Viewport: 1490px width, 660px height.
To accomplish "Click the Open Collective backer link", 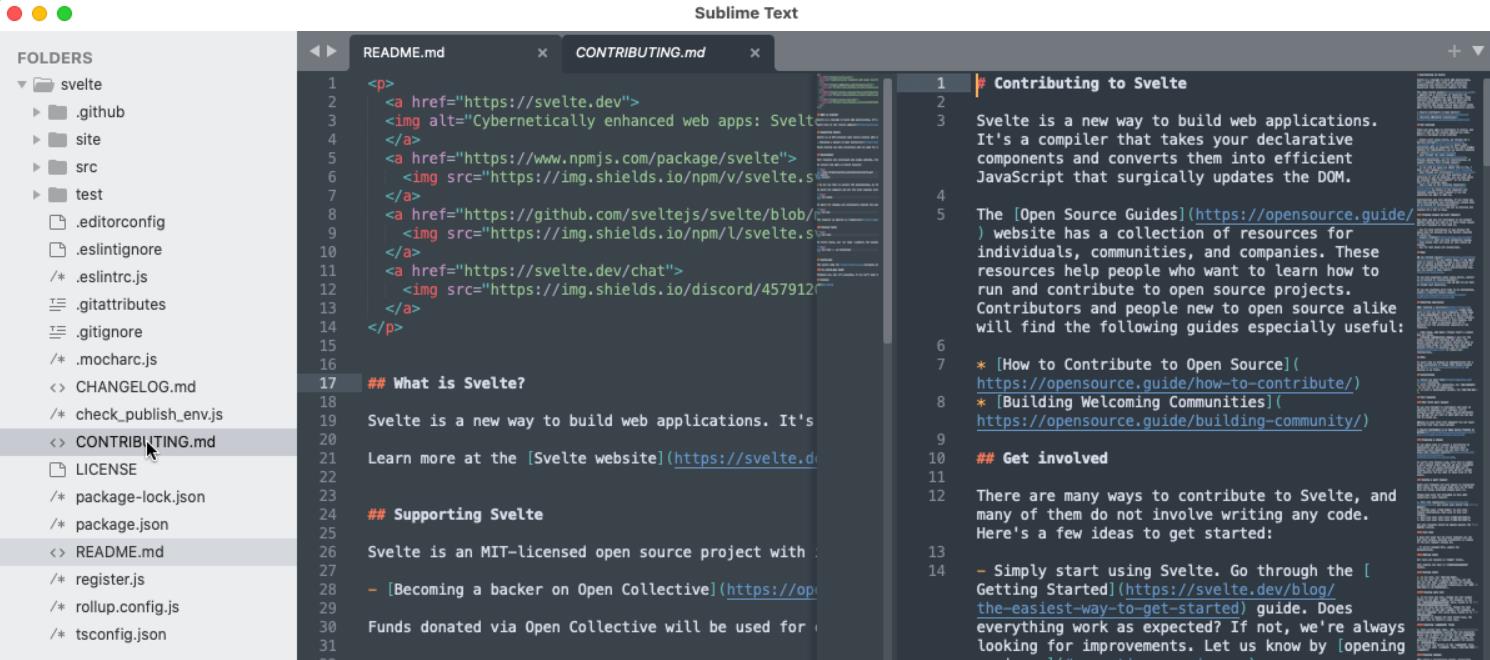I will (771, 590).
